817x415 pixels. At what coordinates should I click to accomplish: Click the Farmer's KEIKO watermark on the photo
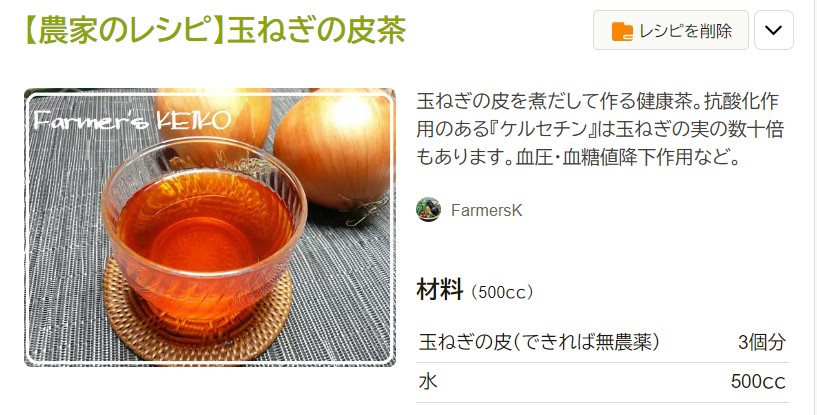click(x=132, y=120)
